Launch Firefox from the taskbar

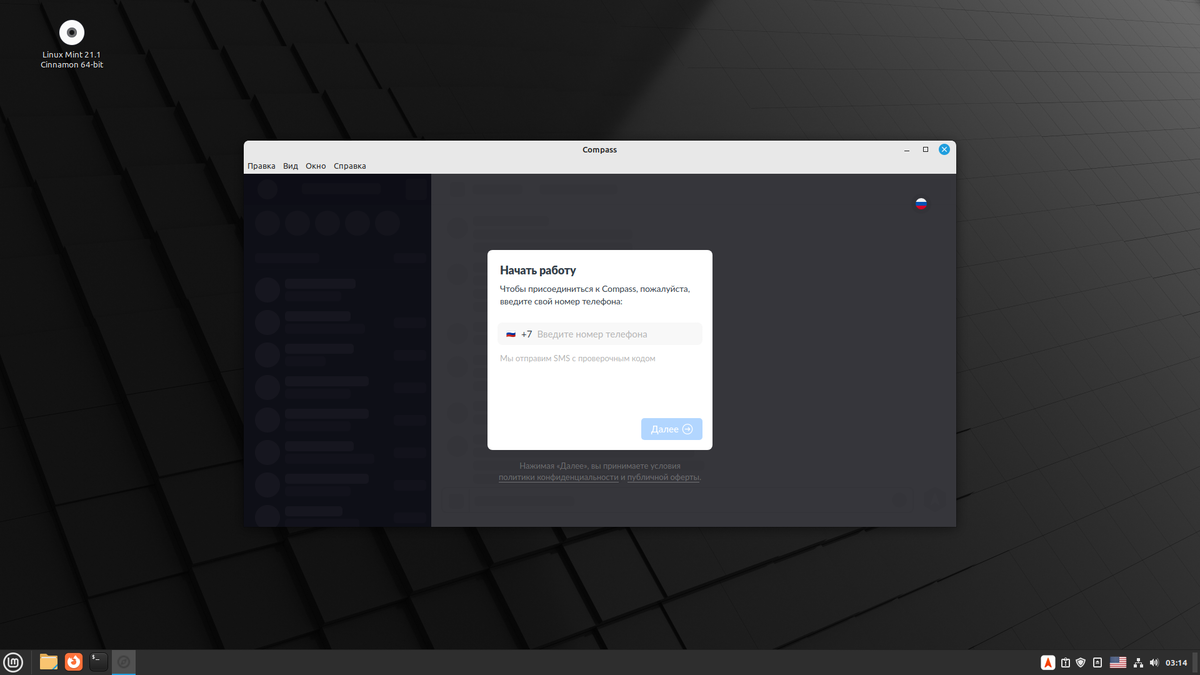[73, 662]
